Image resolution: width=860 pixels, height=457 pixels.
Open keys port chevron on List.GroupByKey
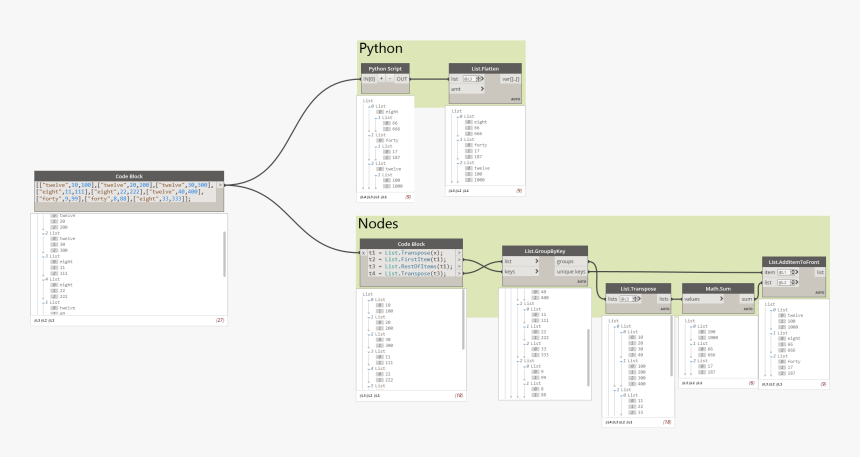[x=536, y=272]
